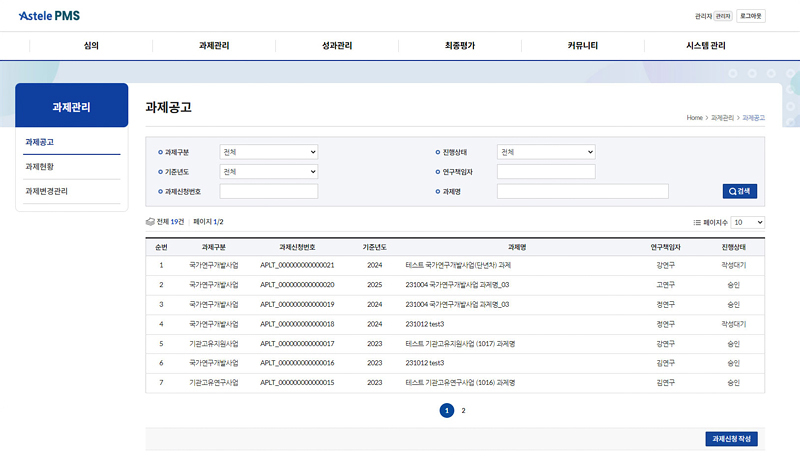Open the 테스트 국가연구개발사업(단년차) 과제 row
The height and width of the screenshot is (467, 800).
pos(458,265)
